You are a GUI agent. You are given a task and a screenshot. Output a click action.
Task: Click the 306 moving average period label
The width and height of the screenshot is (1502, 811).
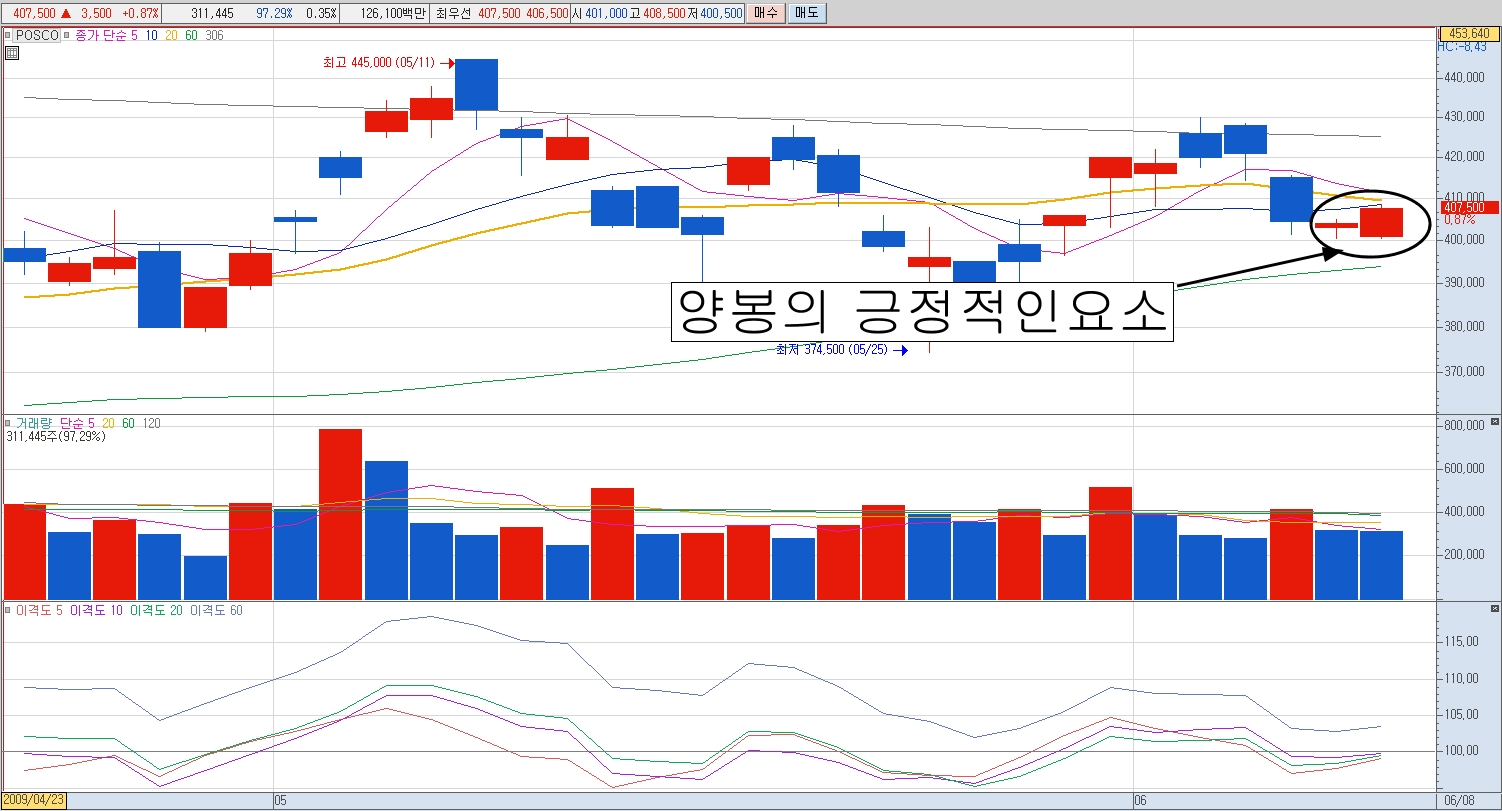[214, 35]
